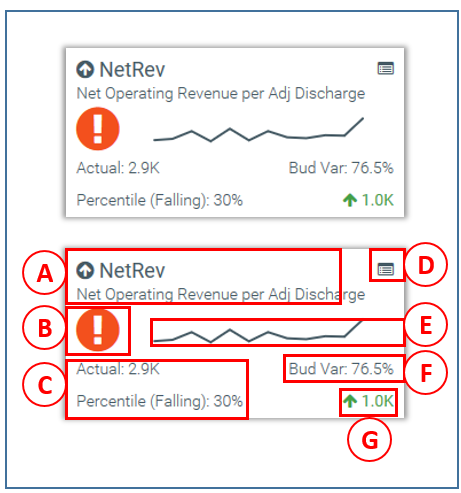
Task: Click 'Bud Var: 76.5%' on top card
Action: pos(341,168)
